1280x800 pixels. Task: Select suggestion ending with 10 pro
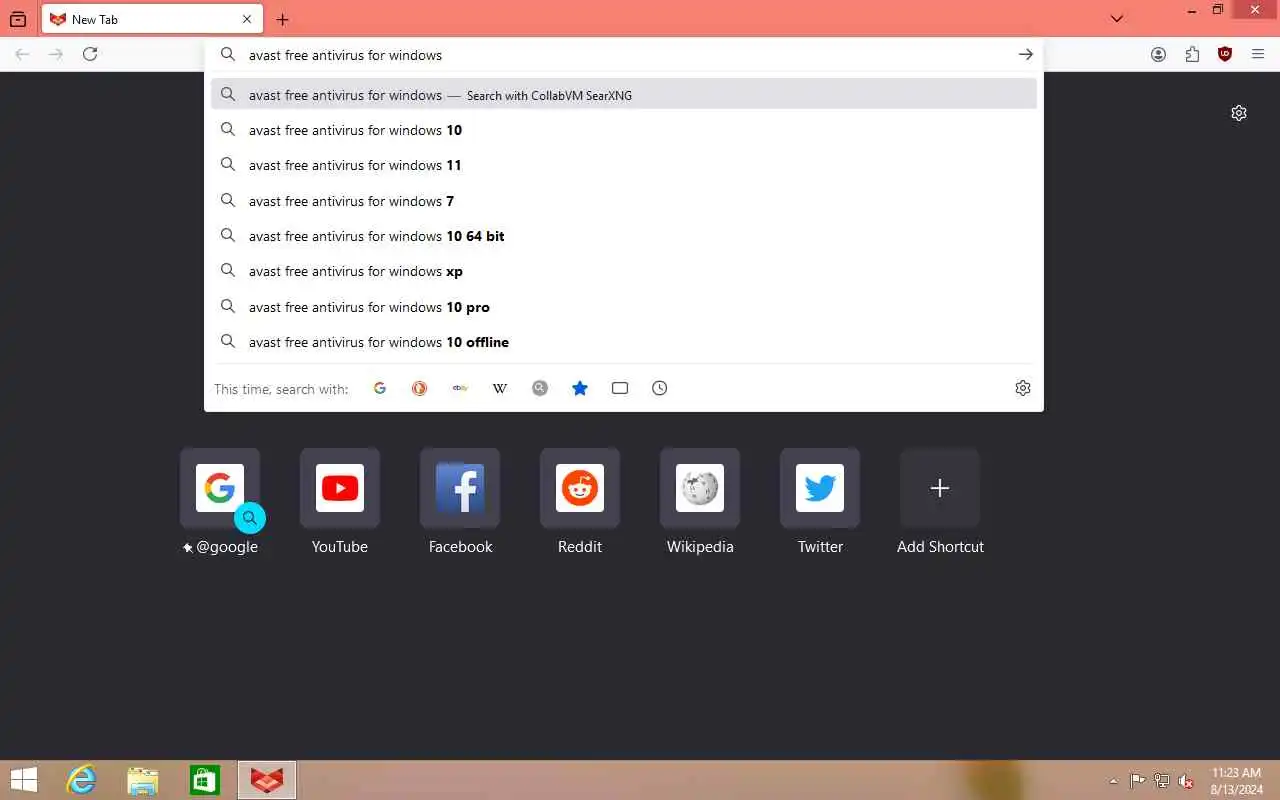pos(624,307)
